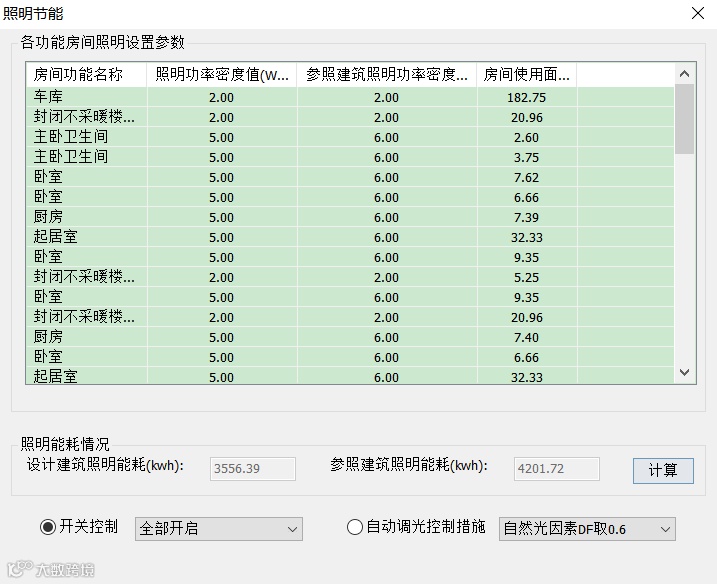Click the 房间功能名称 column header

(86, 74)
